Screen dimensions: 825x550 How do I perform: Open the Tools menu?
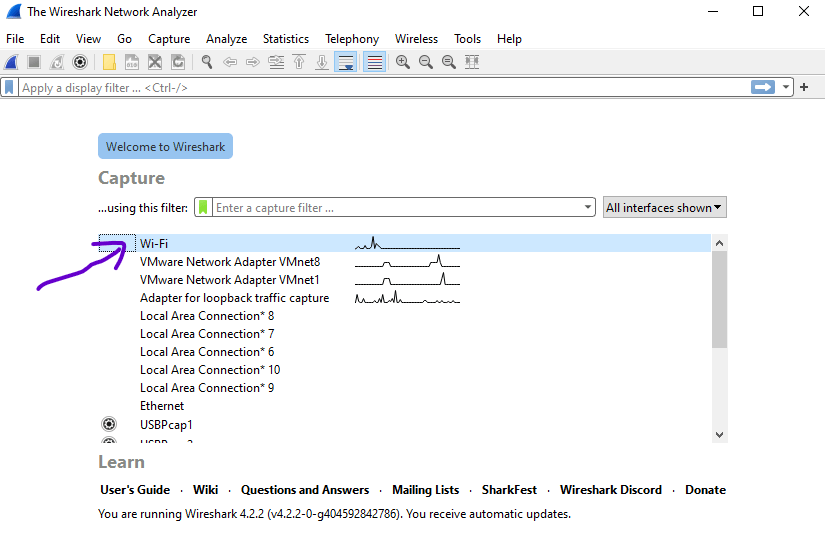click(x=467, y=39)
